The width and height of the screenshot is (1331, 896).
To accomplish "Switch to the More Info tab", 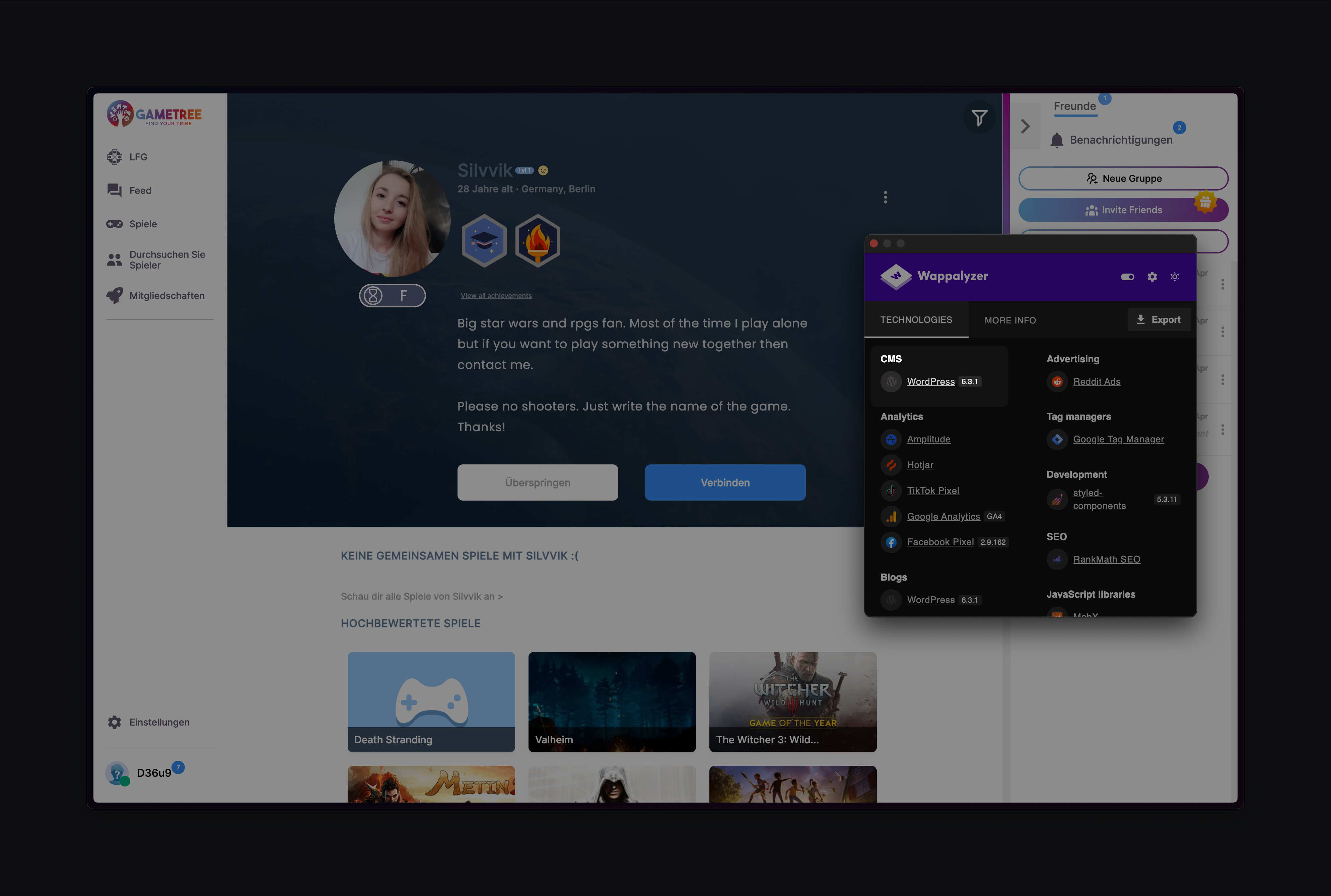I will click(1009, 319).
